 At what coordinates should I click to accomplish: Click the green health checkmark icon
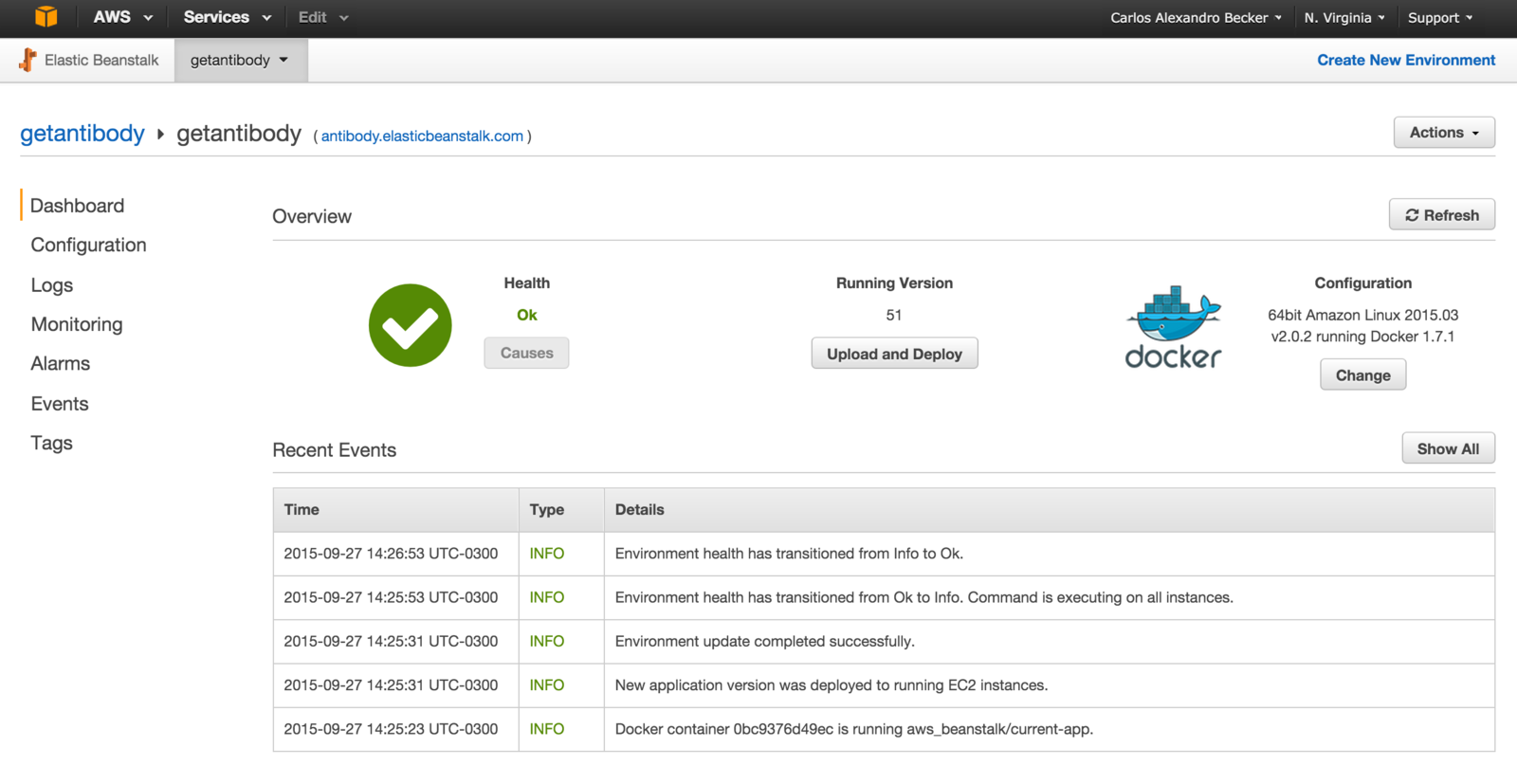point(411,325)
